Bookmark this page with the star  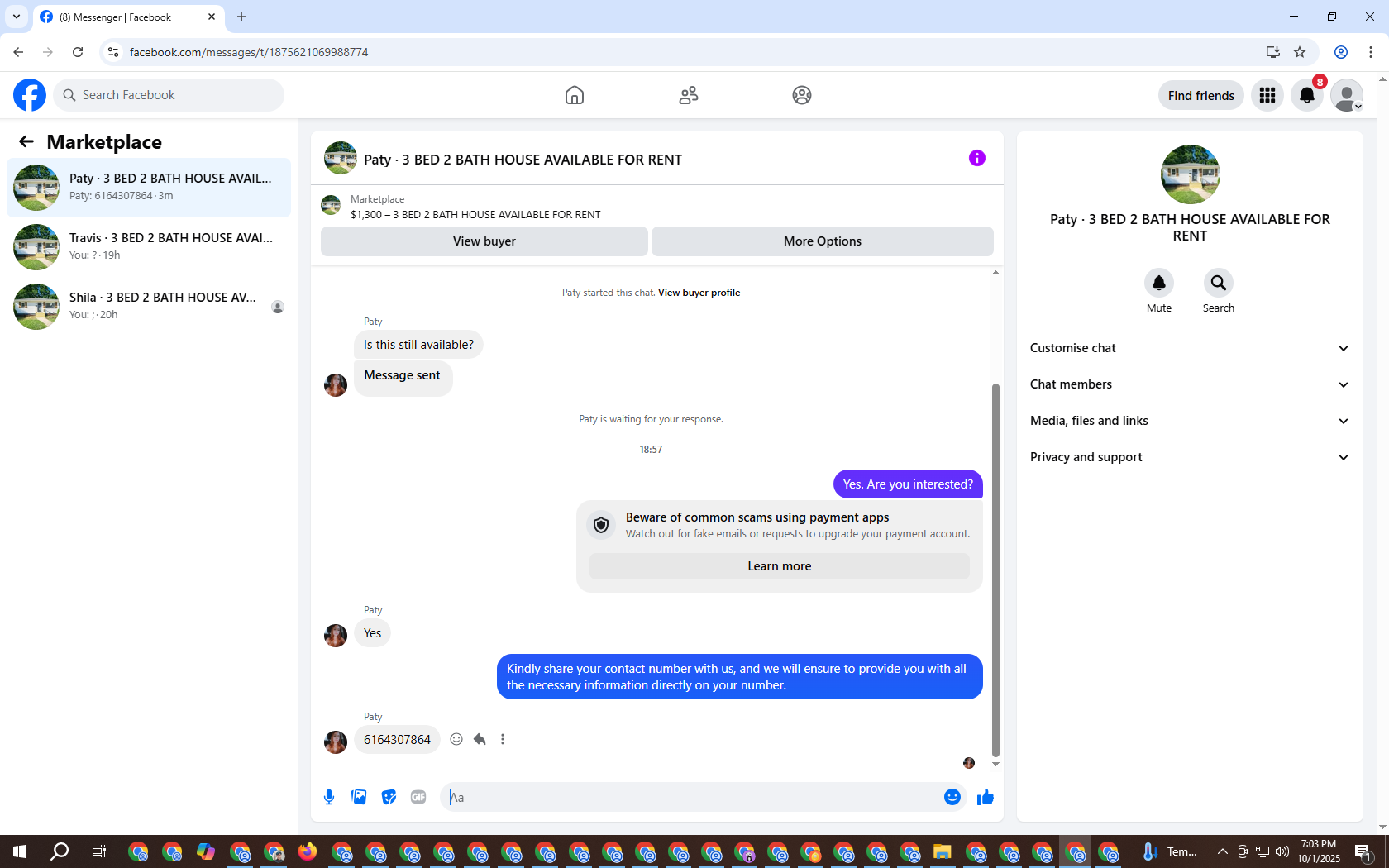[x=1300, y=52]
